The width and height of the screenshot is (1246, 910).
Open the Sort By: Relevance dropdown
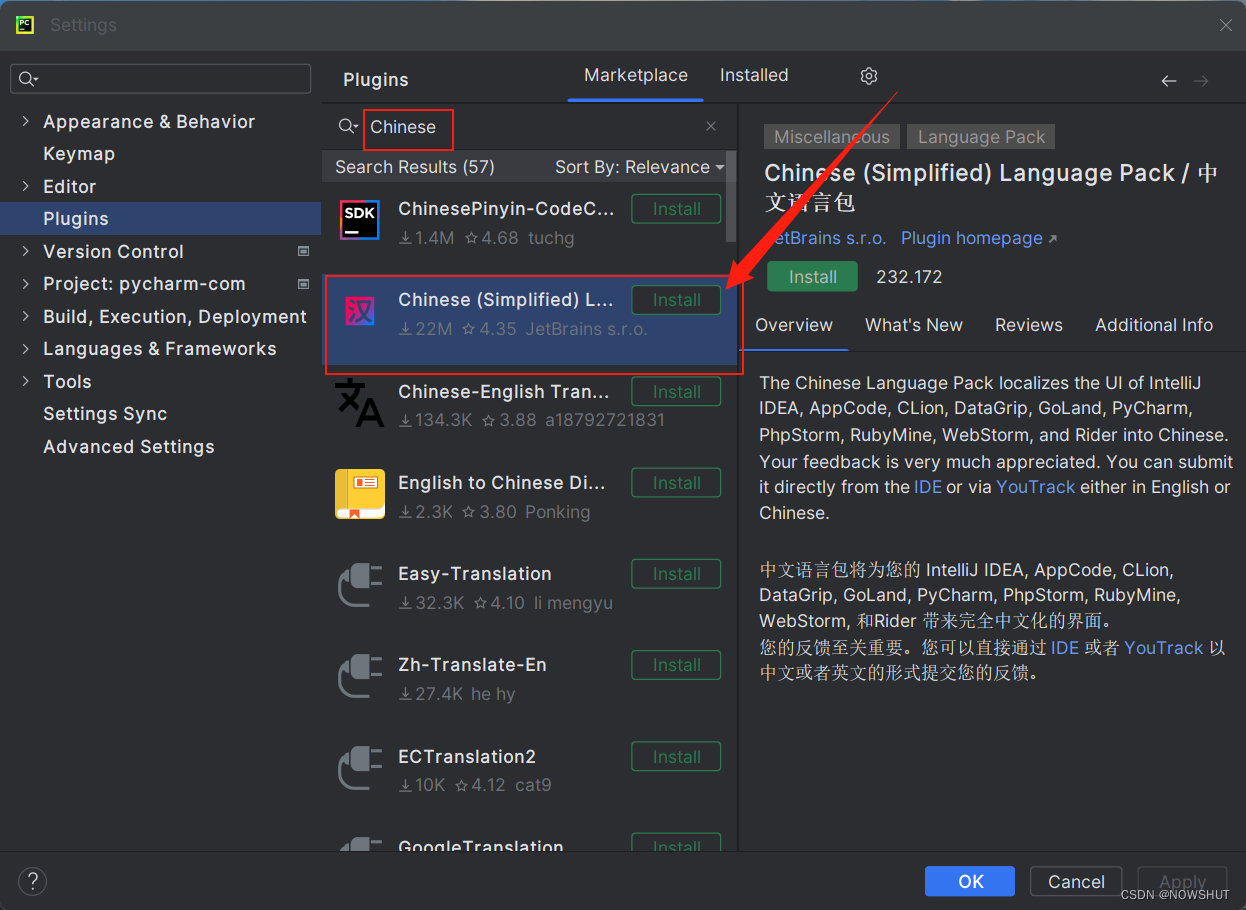tap(639, 167)
